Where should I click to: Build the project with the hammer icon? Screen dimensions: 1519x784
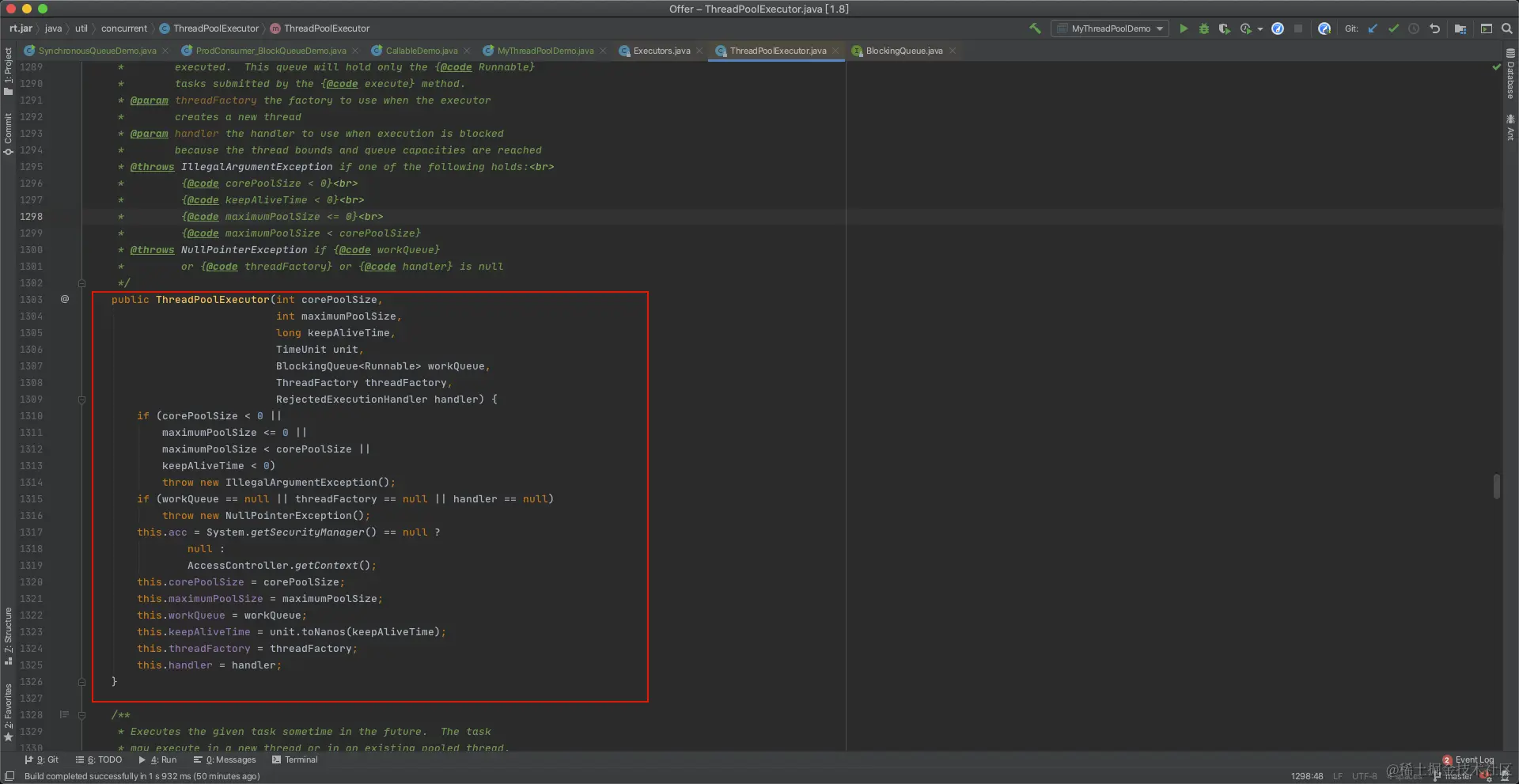click(1035, 28)
